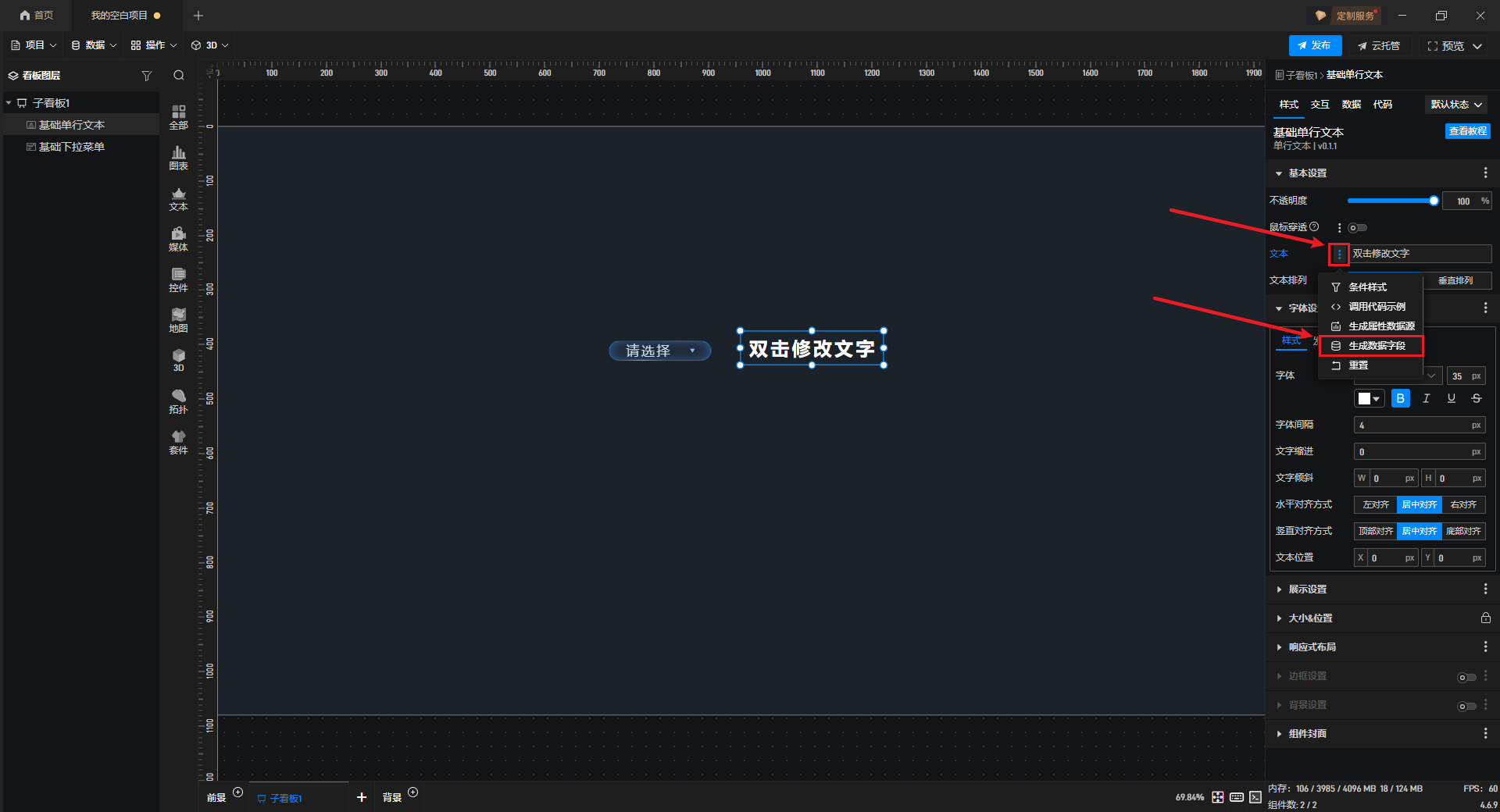The height and width of the screenshot is (812, 1500).
Task: Click the layer filter funnel icon
Action: [146, 76]
